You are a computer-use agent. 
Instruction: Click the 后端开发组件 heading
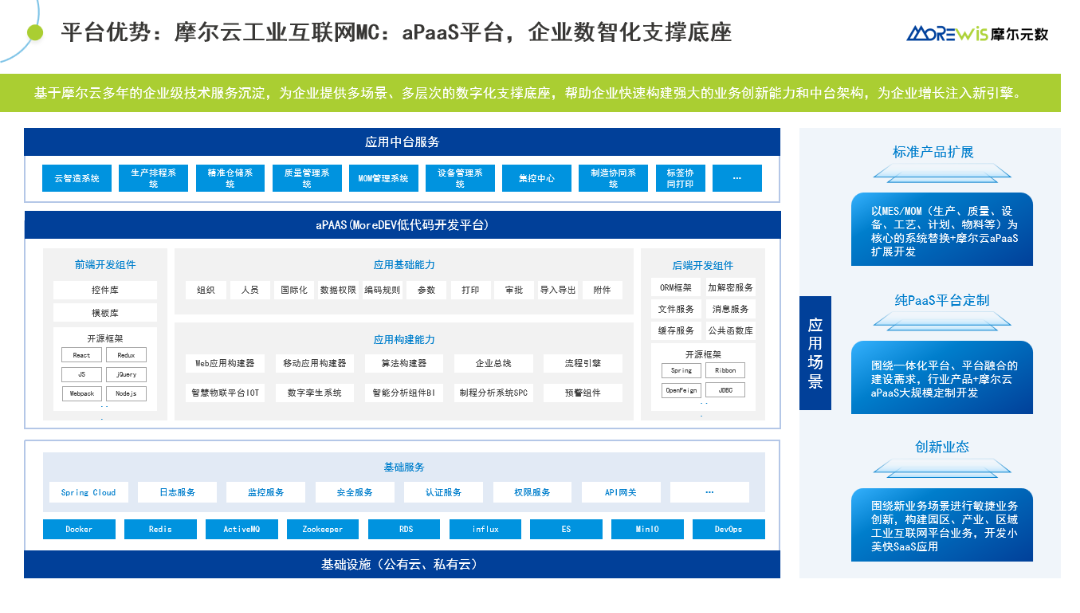[x=703, y=265]
